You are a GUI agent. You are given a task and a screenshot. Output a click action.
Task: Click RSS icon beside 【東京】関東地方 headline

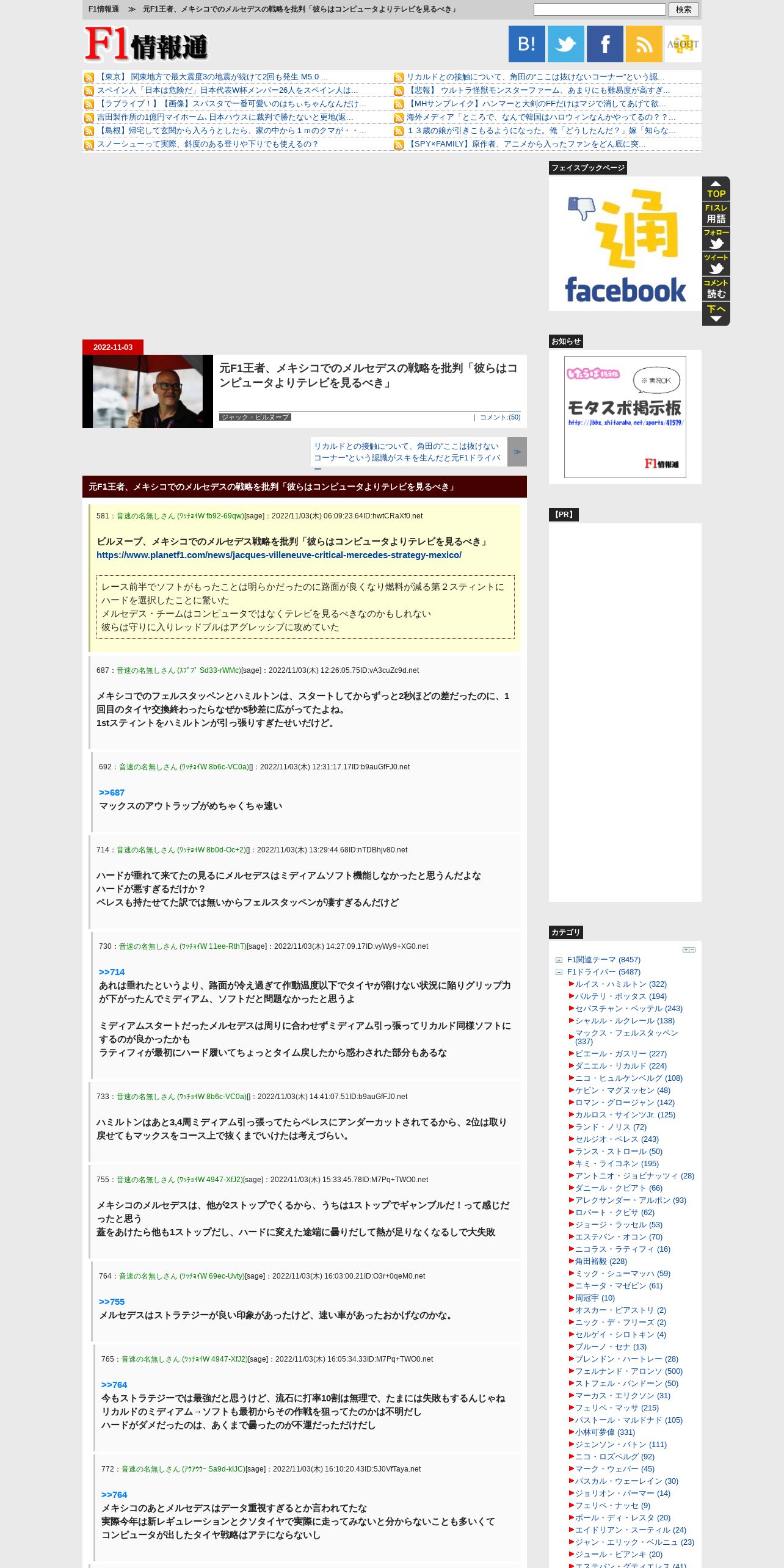89,78
